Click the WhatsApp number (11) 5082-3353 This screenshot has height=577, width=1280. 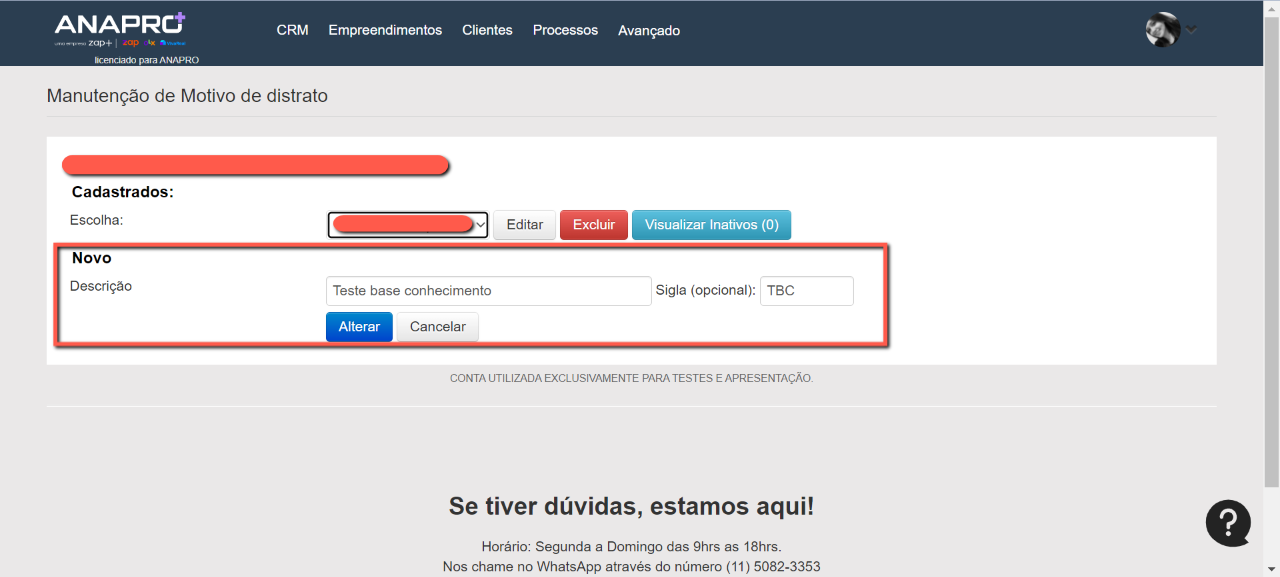click(x=773, y=567)
